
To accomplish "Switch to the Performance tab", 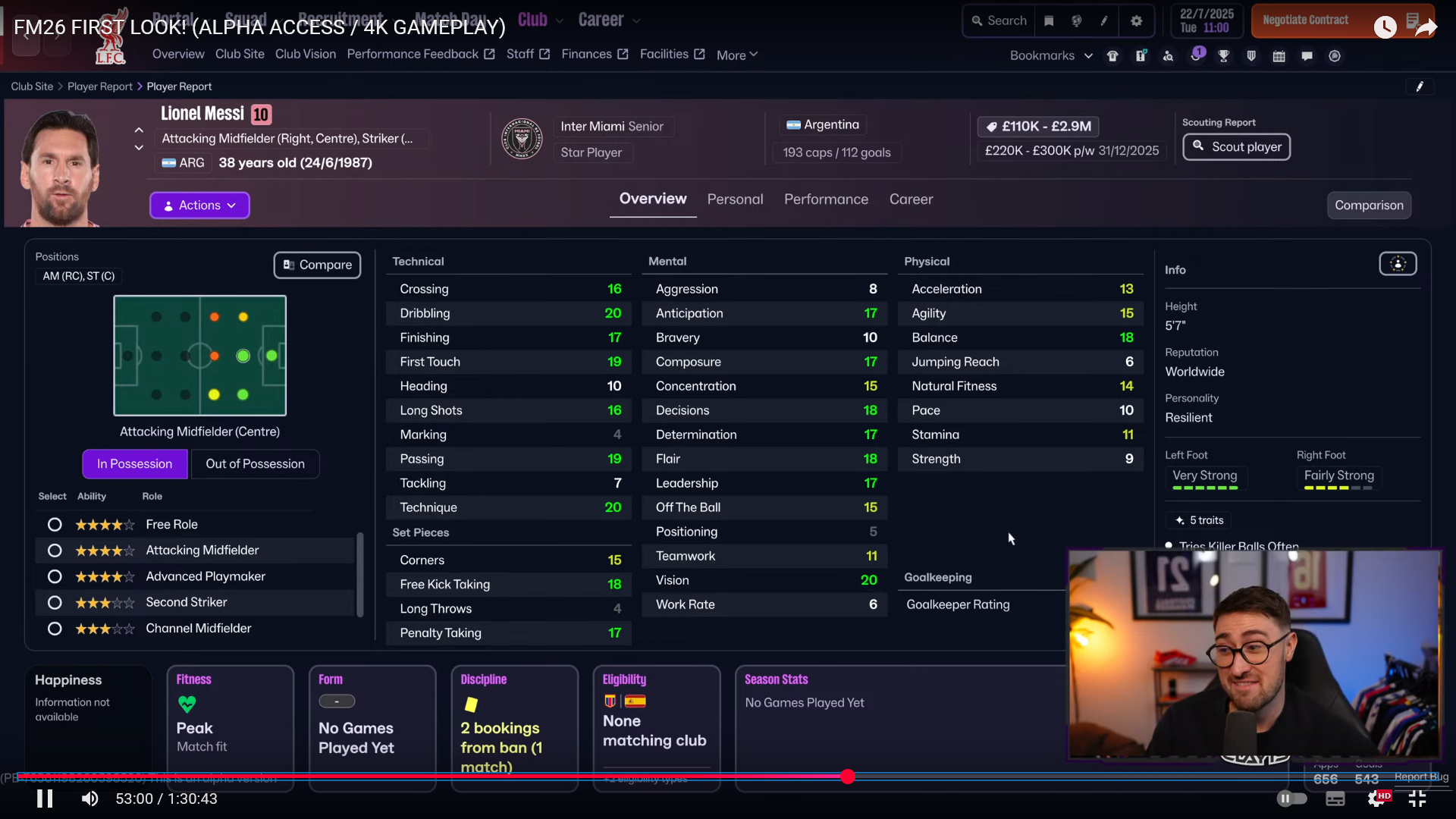I will [826, 199].
